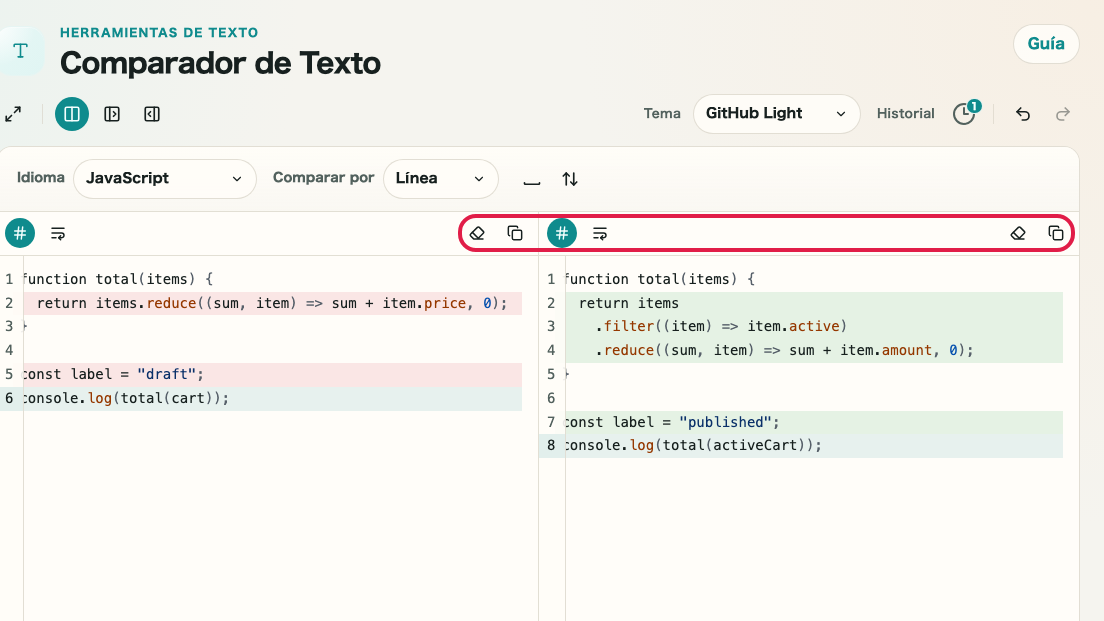Clear left editor with eraser icon
The width and height of the screenshot is (1104, 621).
pos(477,234)
